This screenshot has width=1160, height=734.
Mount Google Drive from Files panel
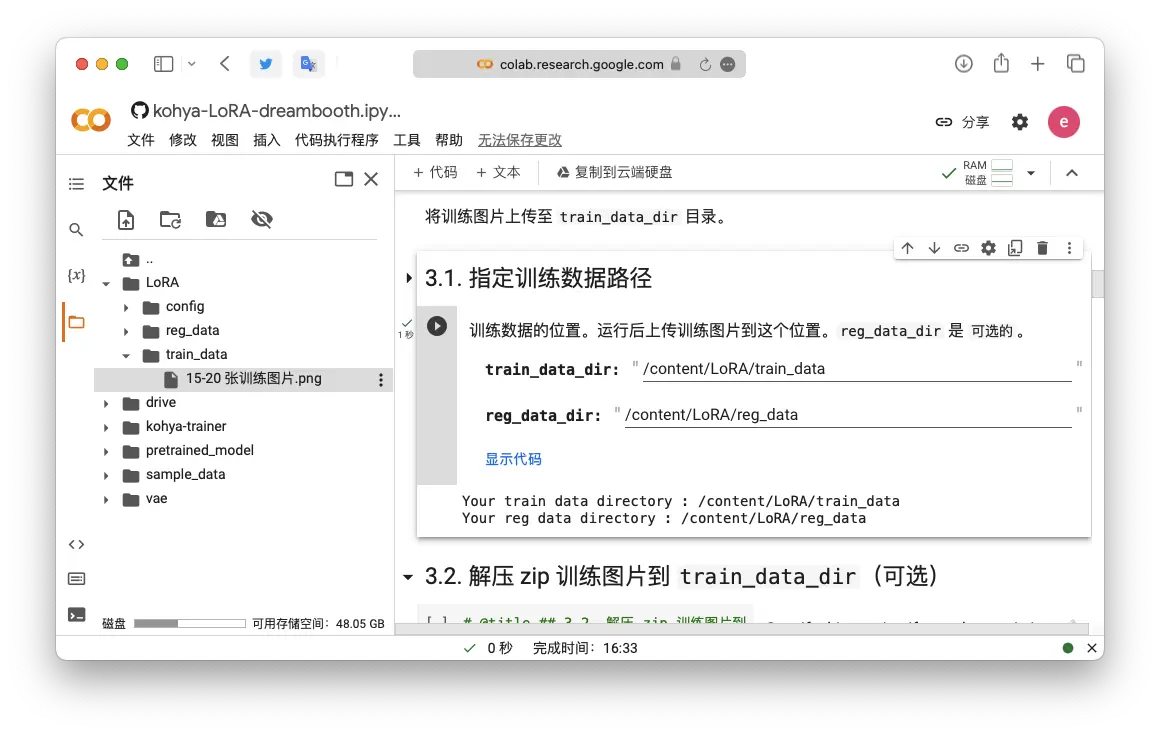tap(216, 220)
